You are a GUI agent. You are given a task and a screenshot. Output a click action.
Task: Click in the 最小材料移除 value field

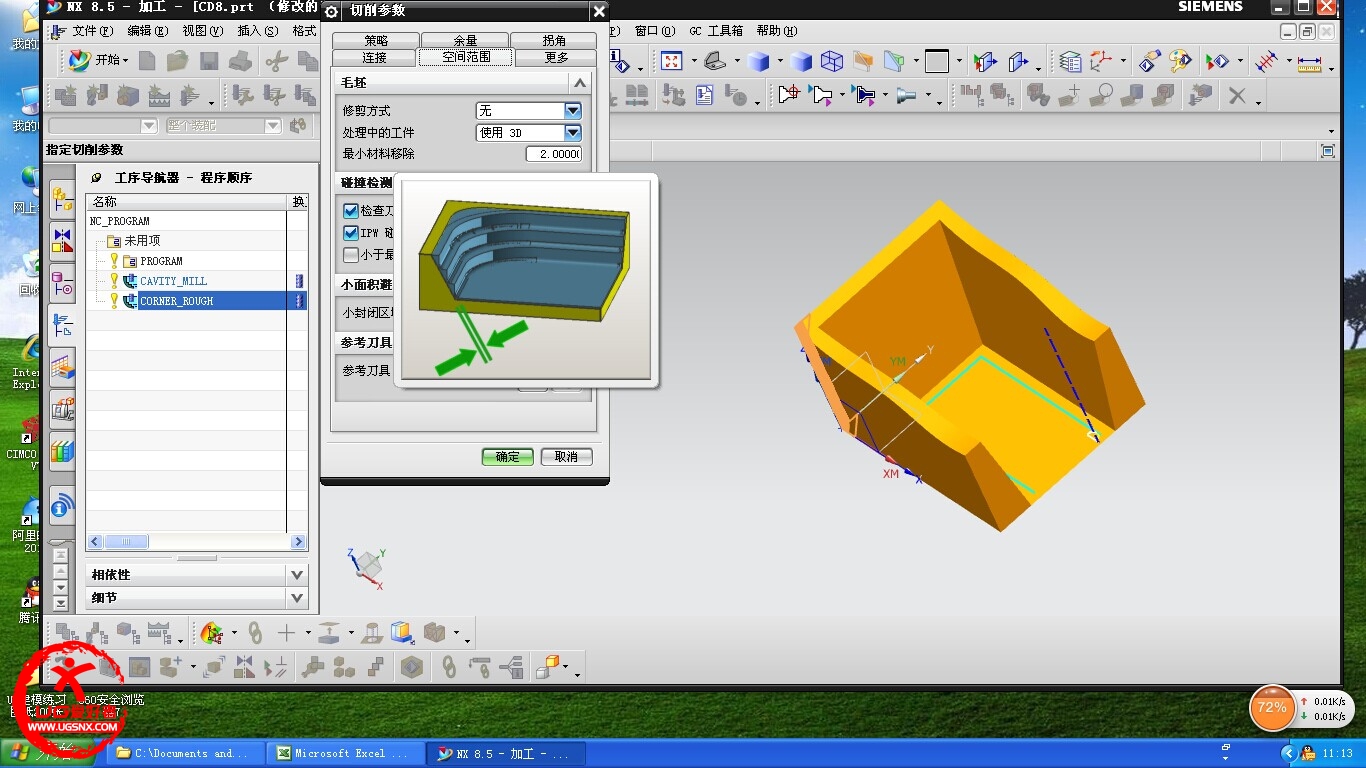click(x=553, y=154)
